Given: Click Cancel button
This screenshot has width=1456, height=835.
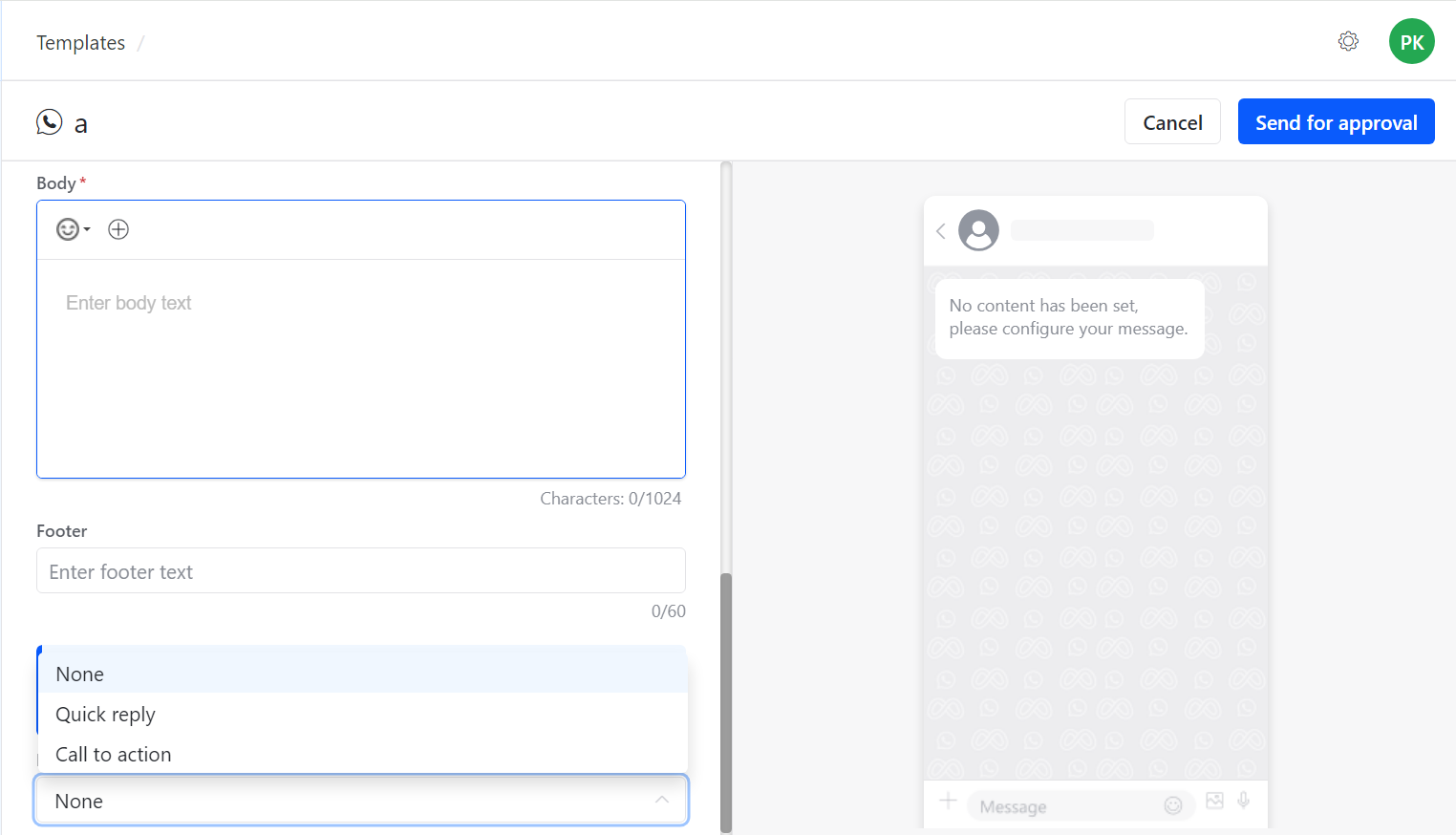Looking at the screenshot, I should [1172, 121].
